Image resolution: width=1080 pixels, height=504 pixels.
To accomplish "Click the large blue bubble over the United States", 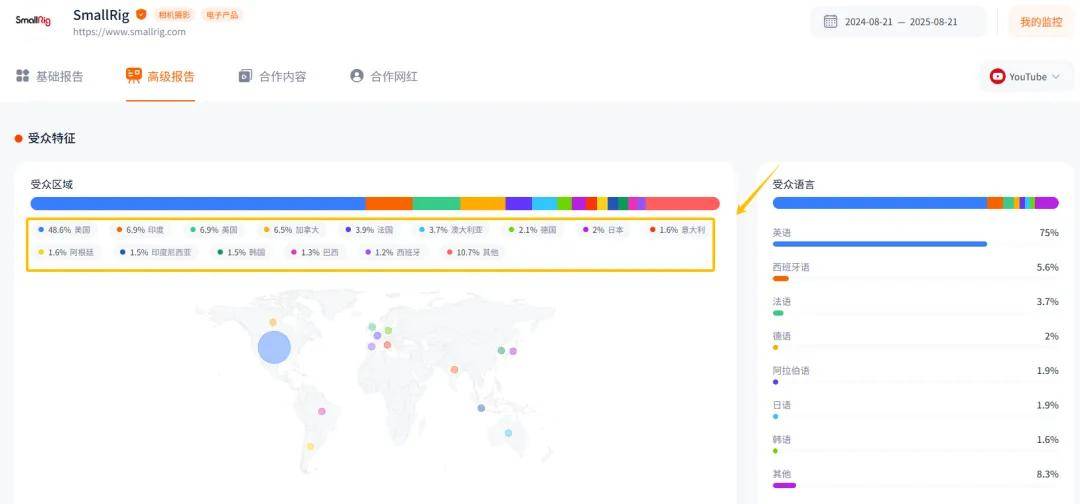I will [x=274, y=347].
